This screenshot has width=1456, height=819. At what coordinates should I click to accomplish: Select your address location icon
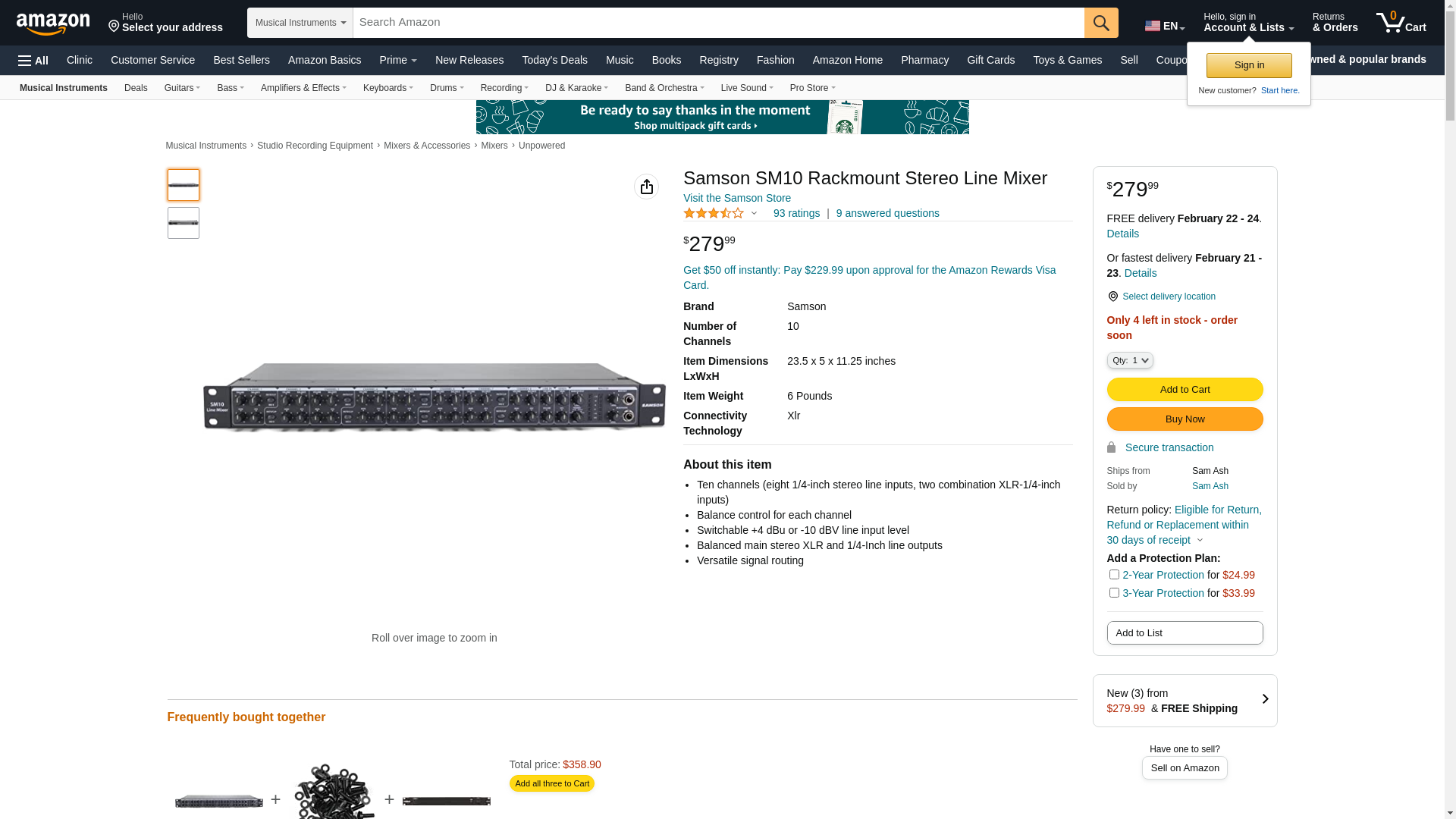click(x=115, y=27)
